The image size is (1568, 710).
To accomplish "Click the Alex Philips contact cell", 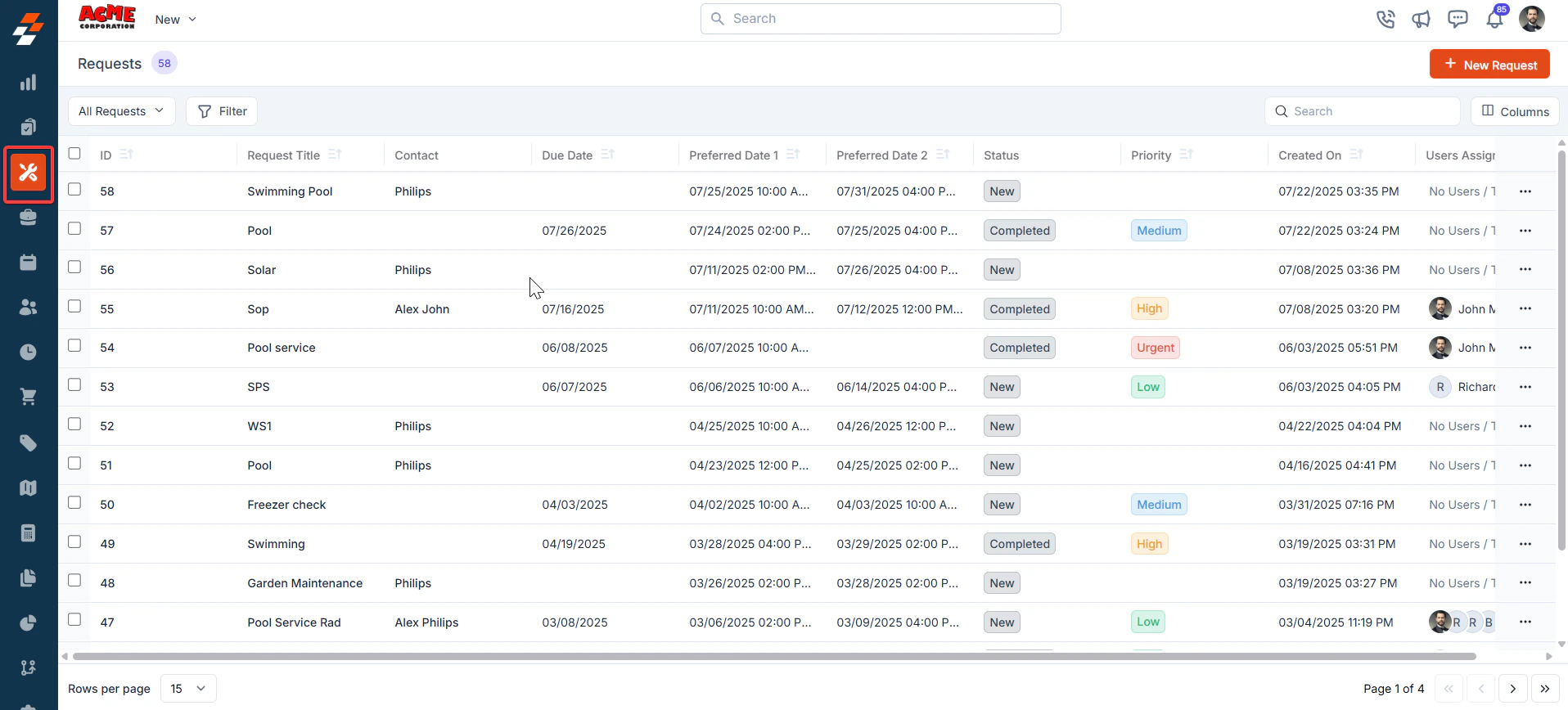I will (x=426, y=622).
